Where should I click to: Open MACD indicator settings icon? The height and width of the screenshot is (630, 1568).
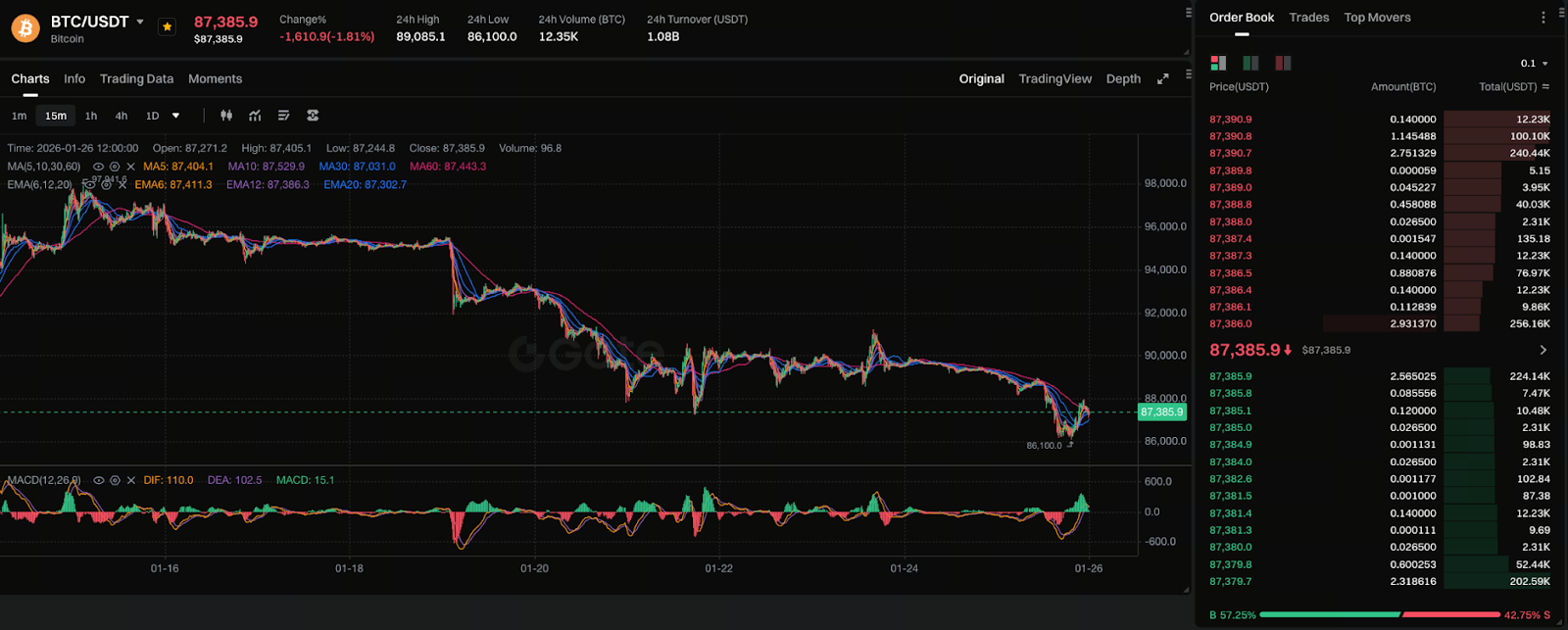(115, 480)
